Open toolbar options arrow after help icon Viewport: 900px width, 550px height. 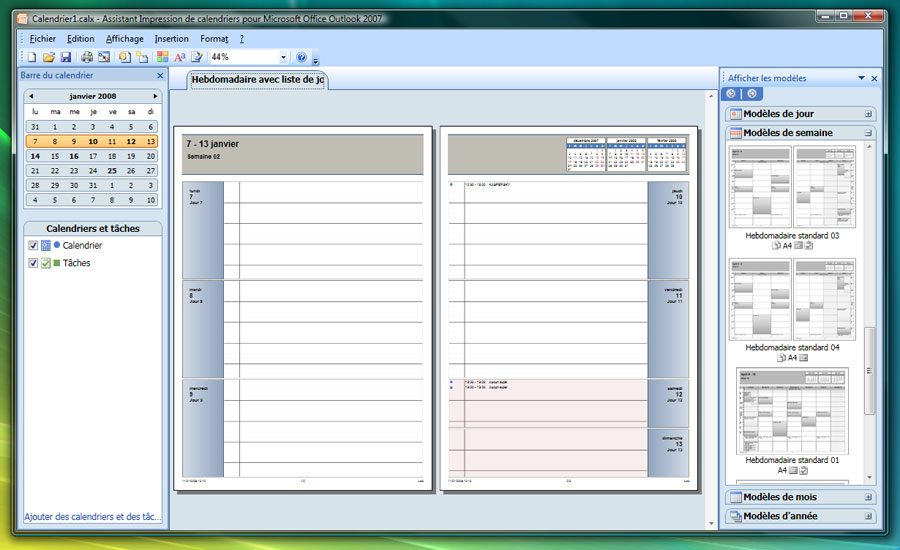pyautogui.click(x=316, y=60)
